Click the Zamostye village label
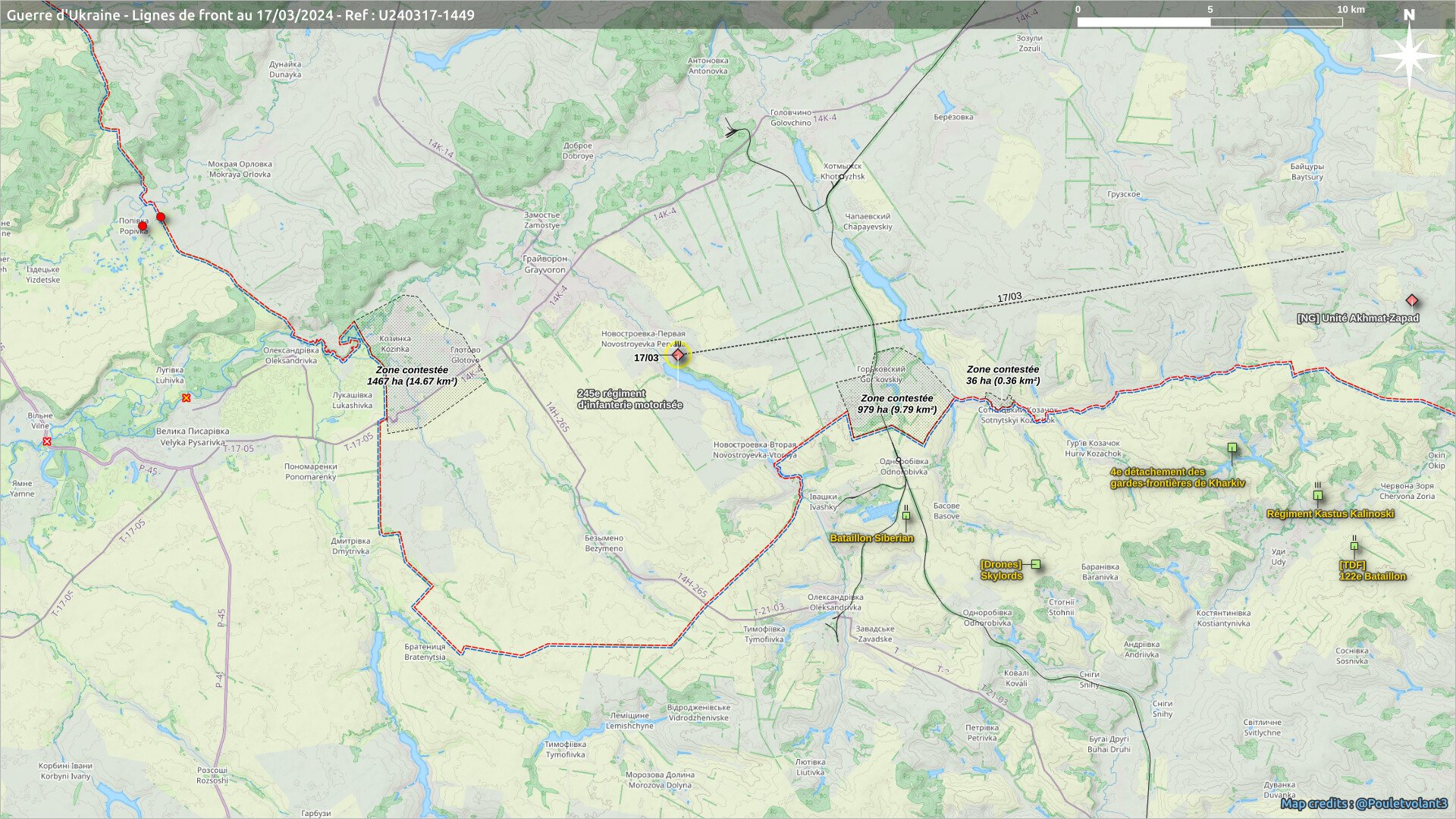 [x=541, y=220]
